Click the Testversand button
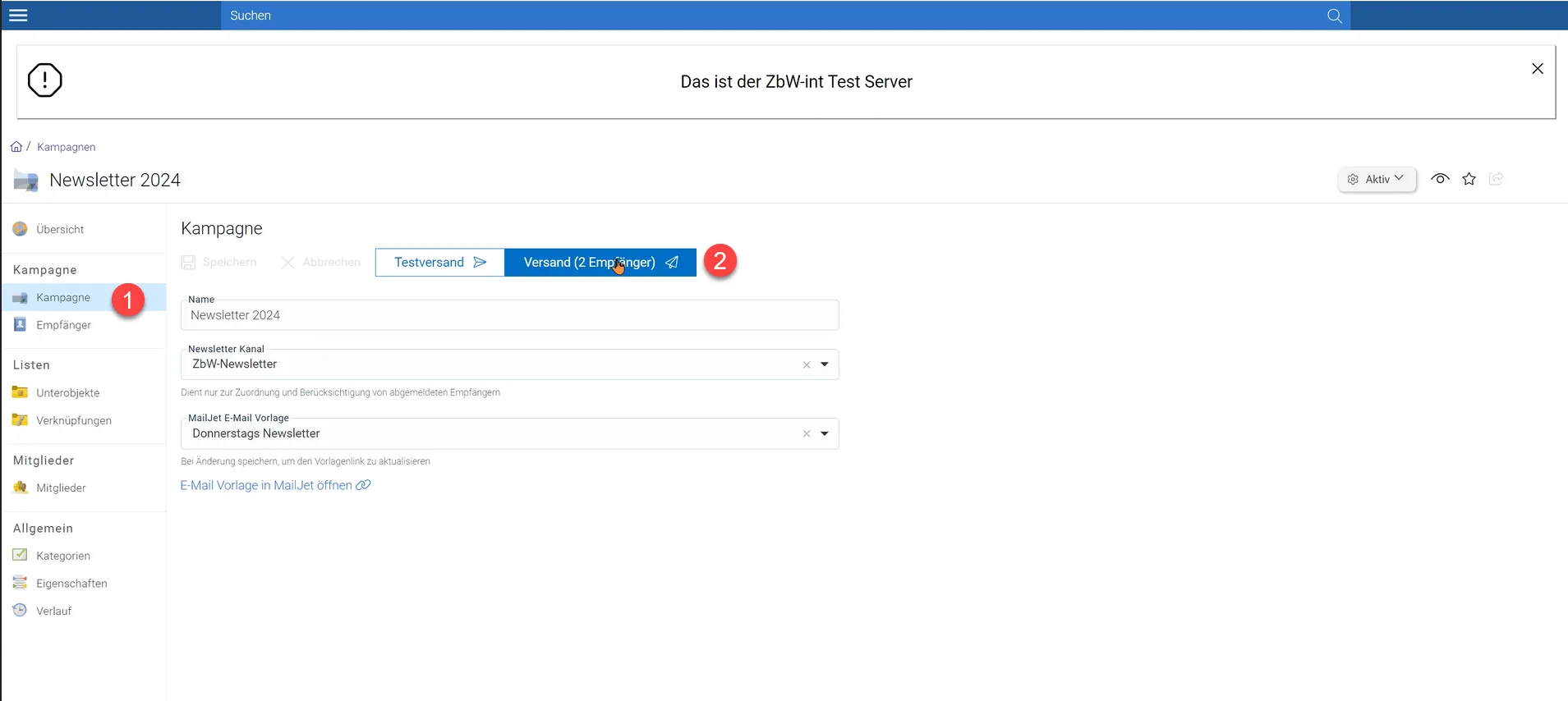This screenshot has height=701, width=1568. pos(440,262)
